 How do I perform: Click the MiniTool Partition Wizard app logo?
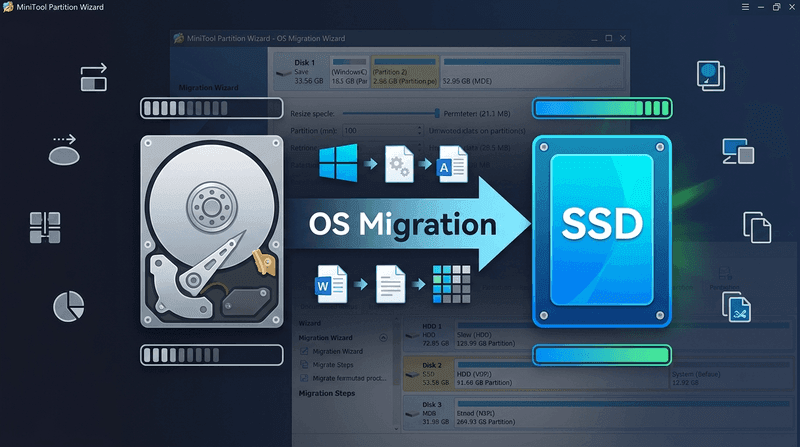[8, 7]
